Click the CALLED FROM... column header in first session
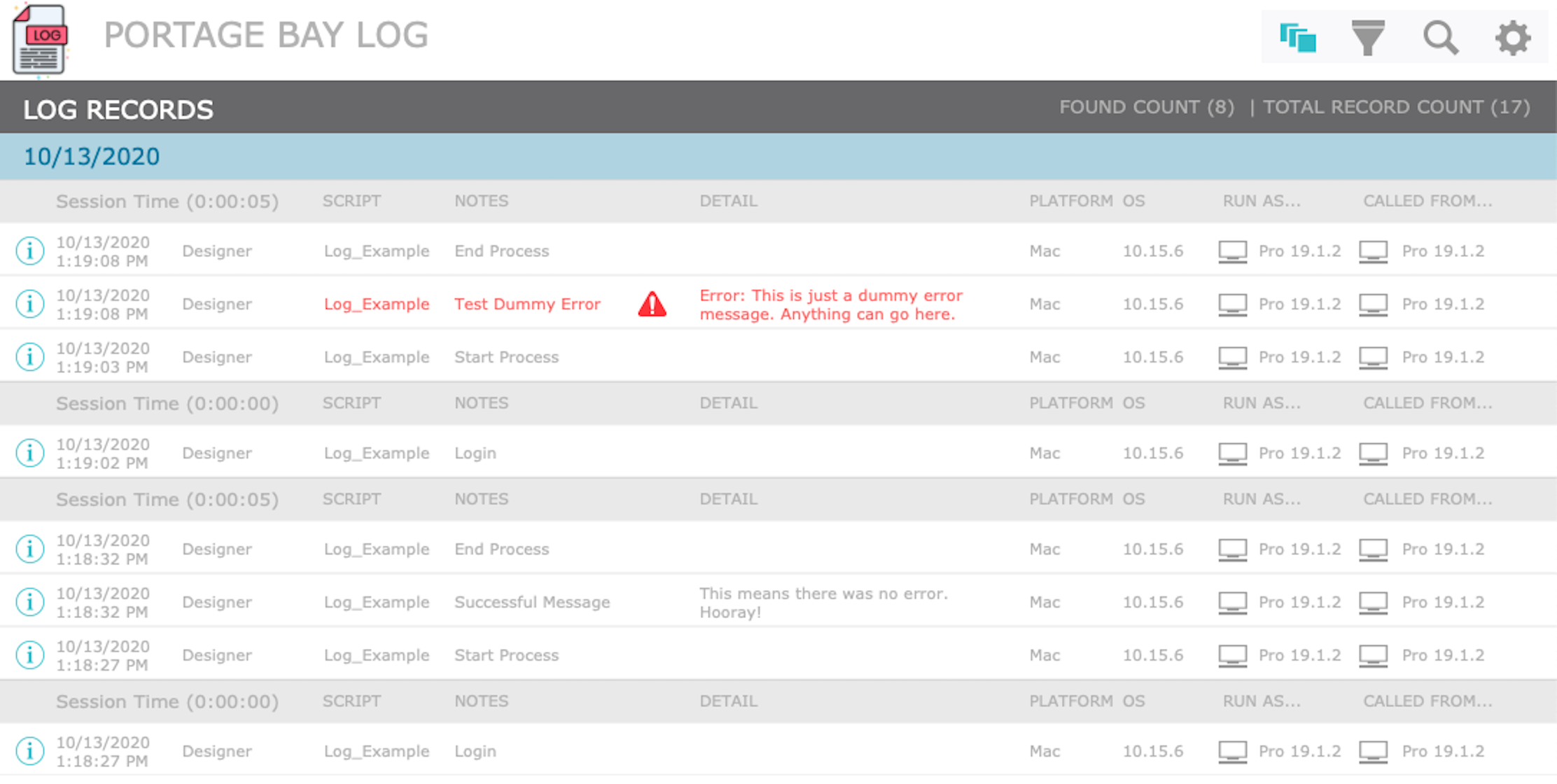Screen dimensions: 1557x784 point(1427,201)
